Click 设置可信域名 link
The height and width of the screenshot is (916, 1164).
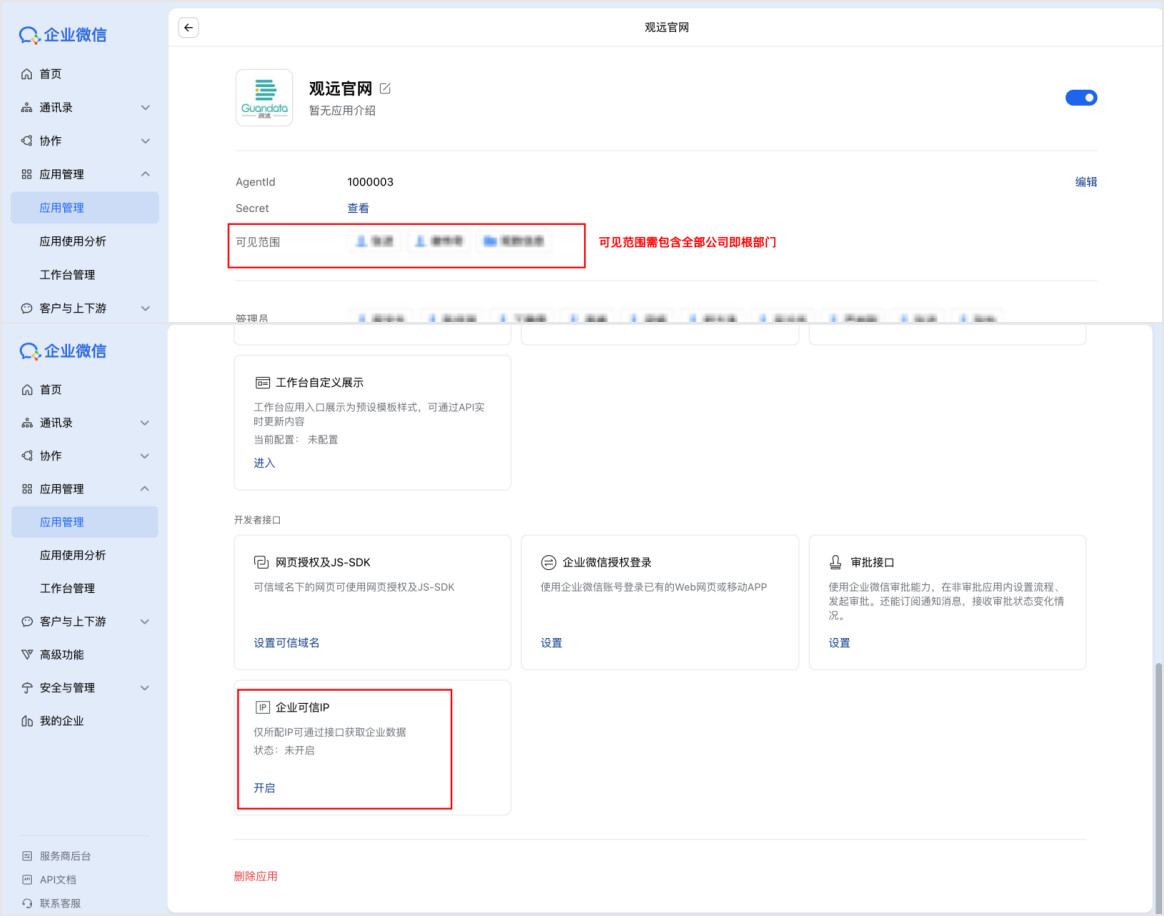pyautogui.click(x=286, y=643)
